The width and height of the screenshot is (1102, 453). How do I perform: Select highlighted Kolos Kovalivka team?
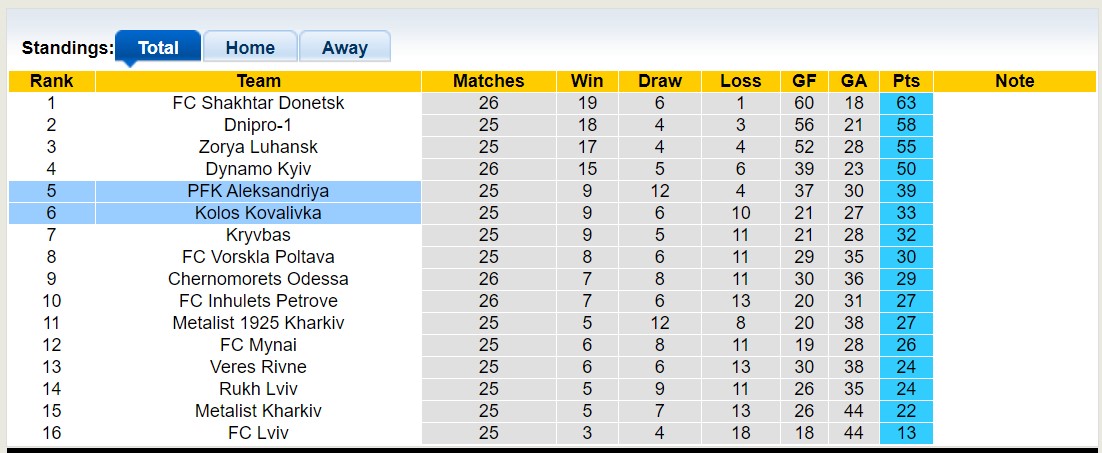pos(258,213)
